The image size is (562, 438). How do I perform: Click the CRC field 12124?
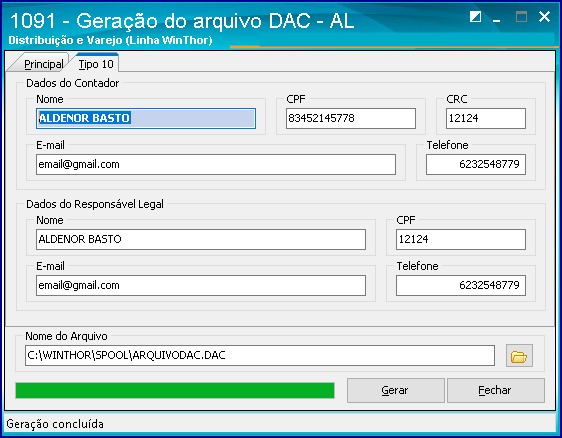(486, 118)
